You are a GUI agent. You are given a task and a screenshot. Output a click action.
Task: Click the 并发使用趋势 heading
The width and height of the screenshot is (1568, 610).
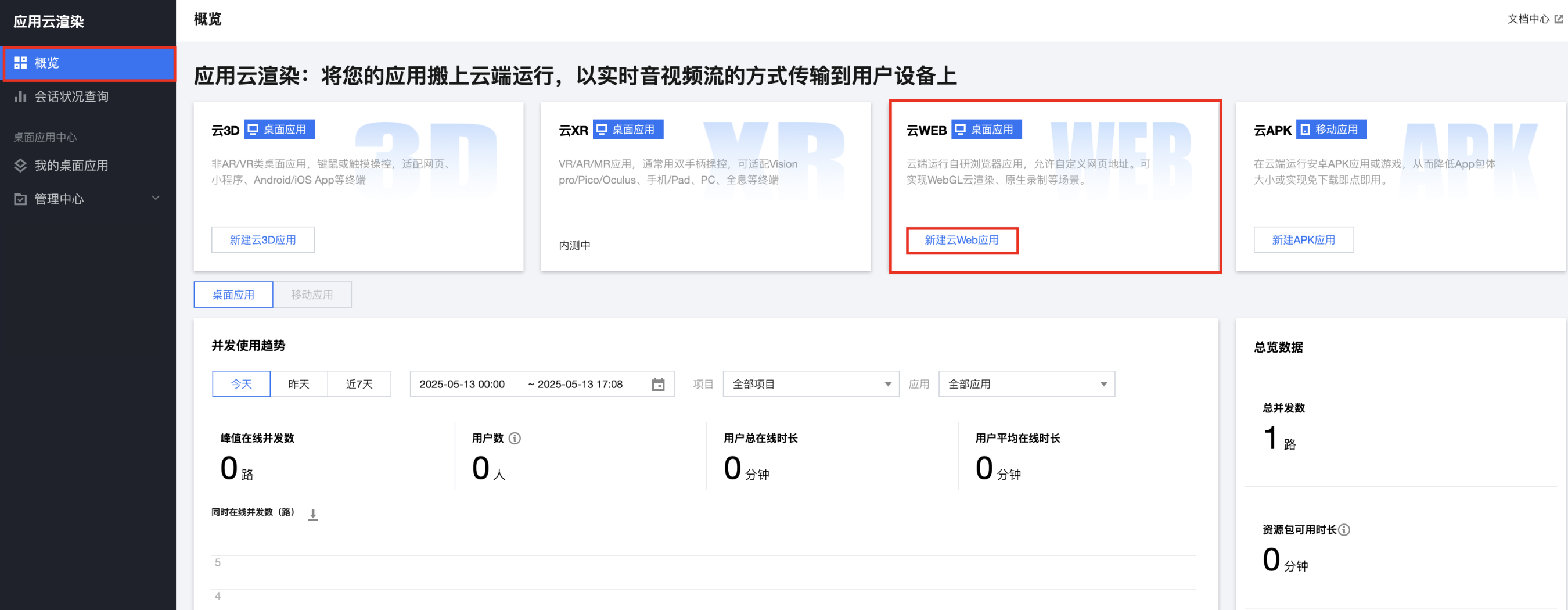[249, 346]
